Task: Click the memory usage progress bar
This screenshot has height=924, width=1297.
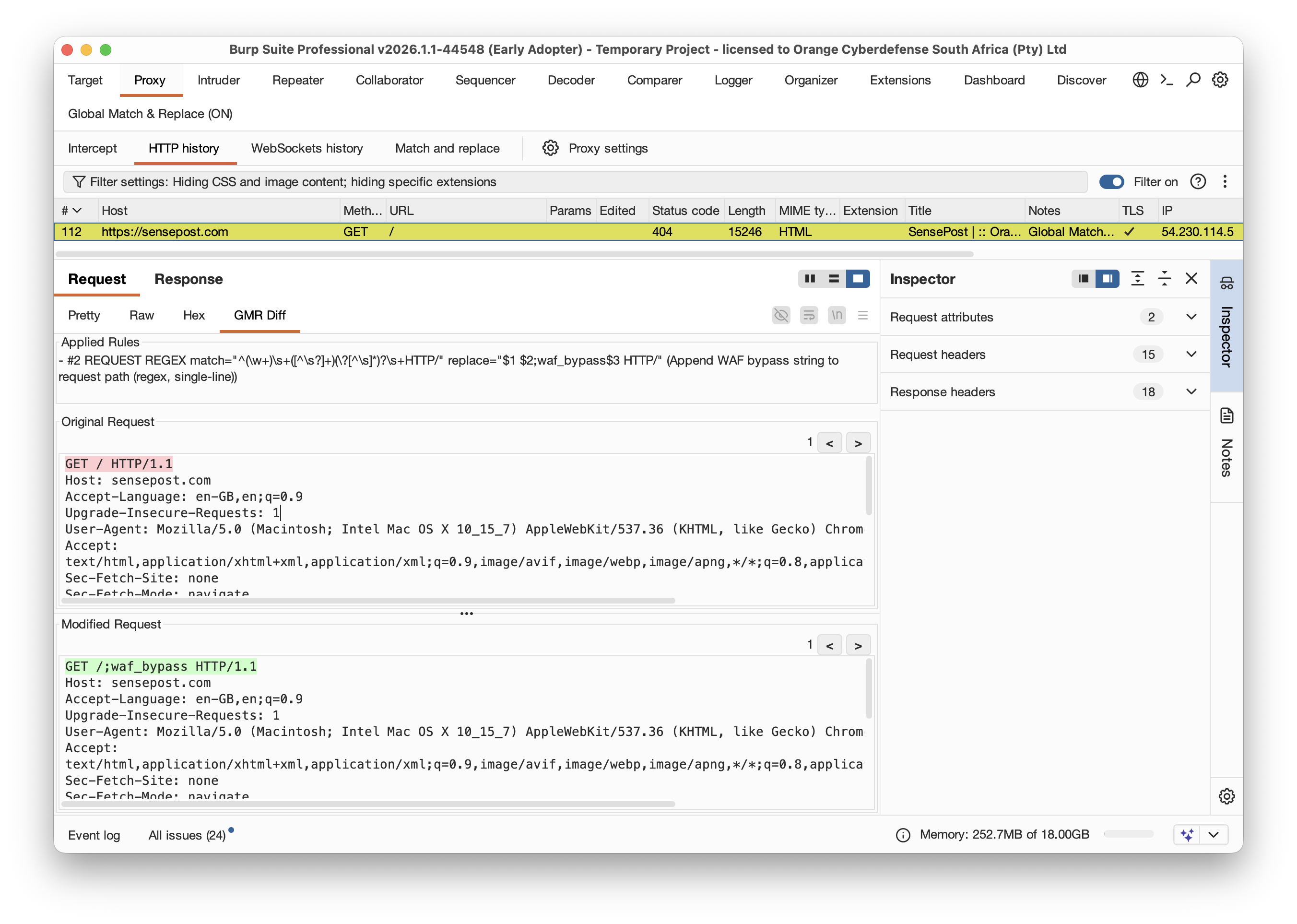Action: 1129,833
